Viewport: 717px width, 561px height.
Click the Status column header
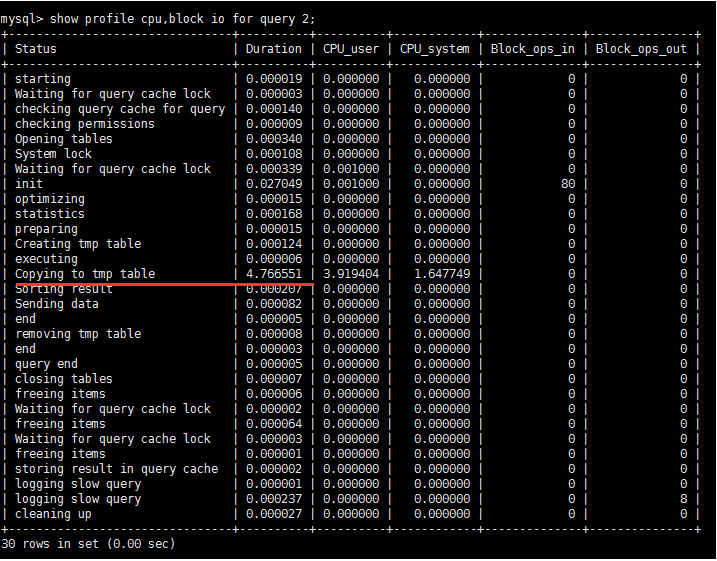[36, 49]
